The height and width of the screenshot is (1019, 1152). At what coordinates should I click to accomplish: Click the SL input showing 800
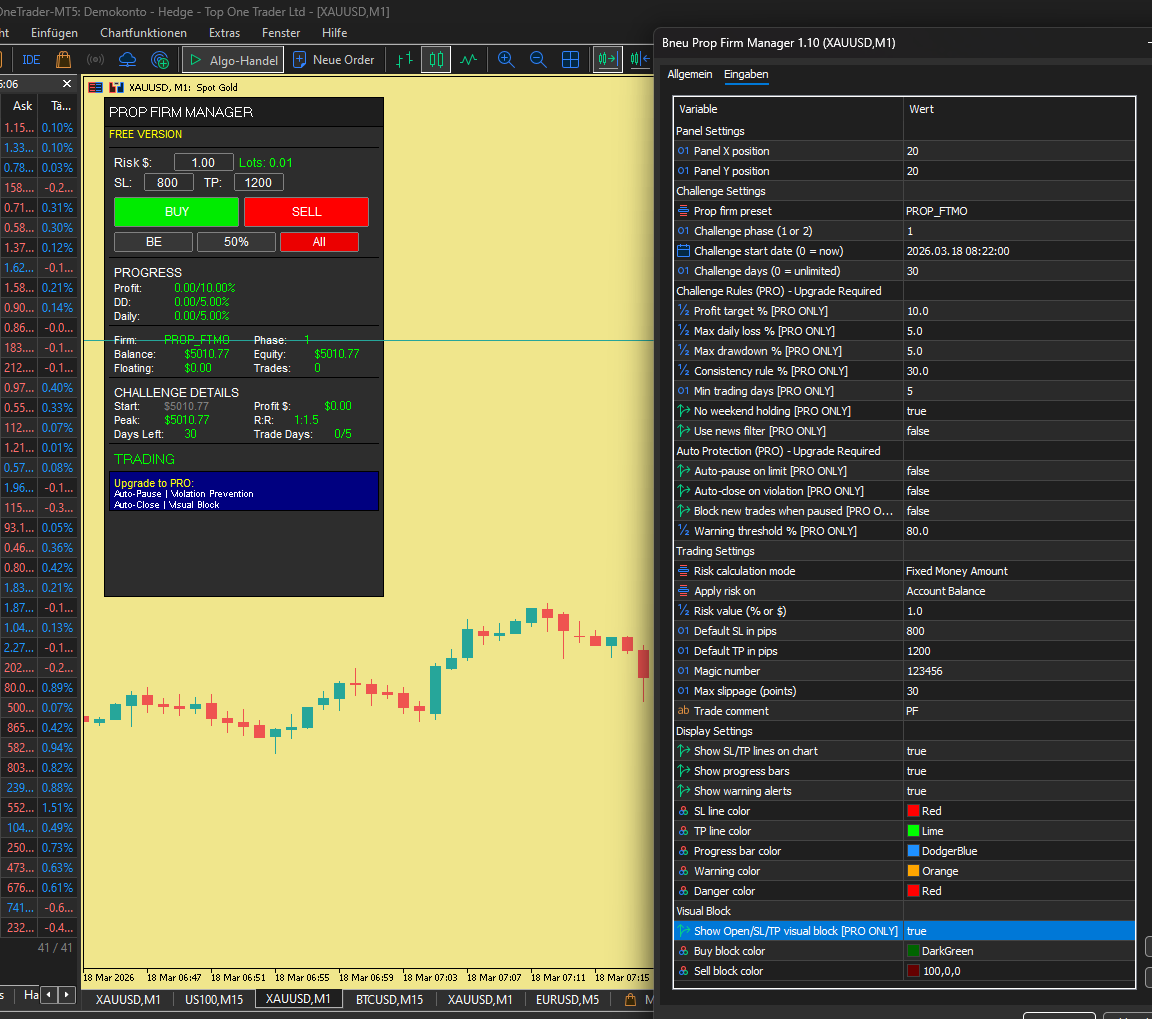click(x=168, y=182)
